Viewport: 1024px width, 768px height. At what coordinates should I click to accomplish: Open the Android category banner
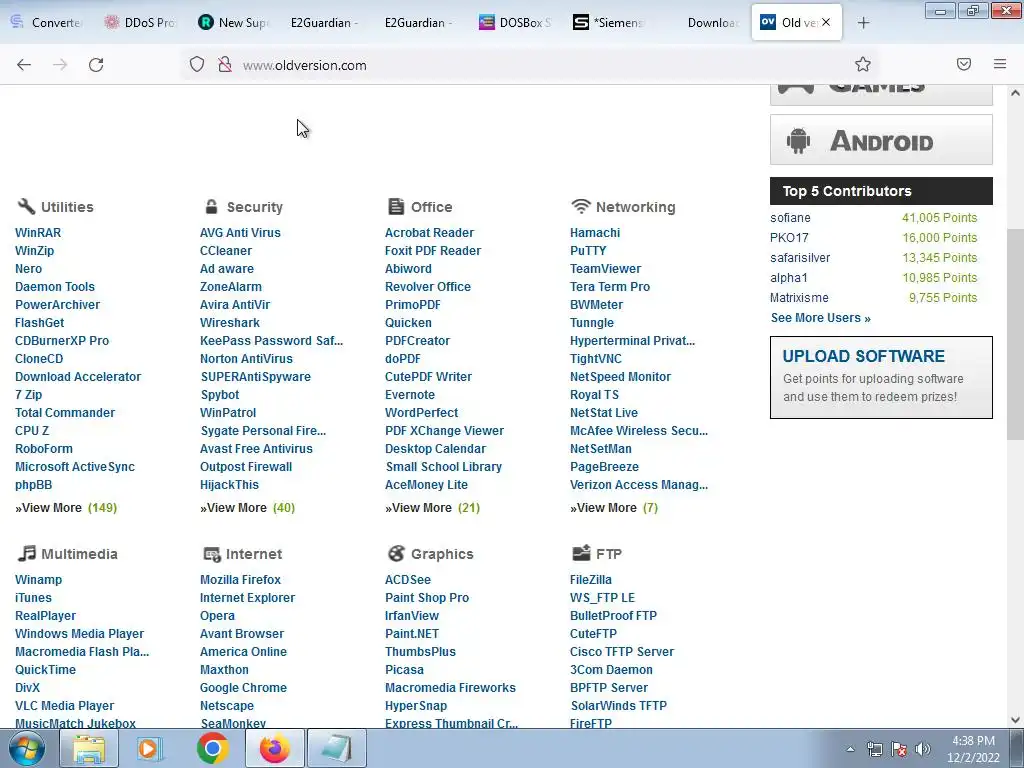(881, 140)
